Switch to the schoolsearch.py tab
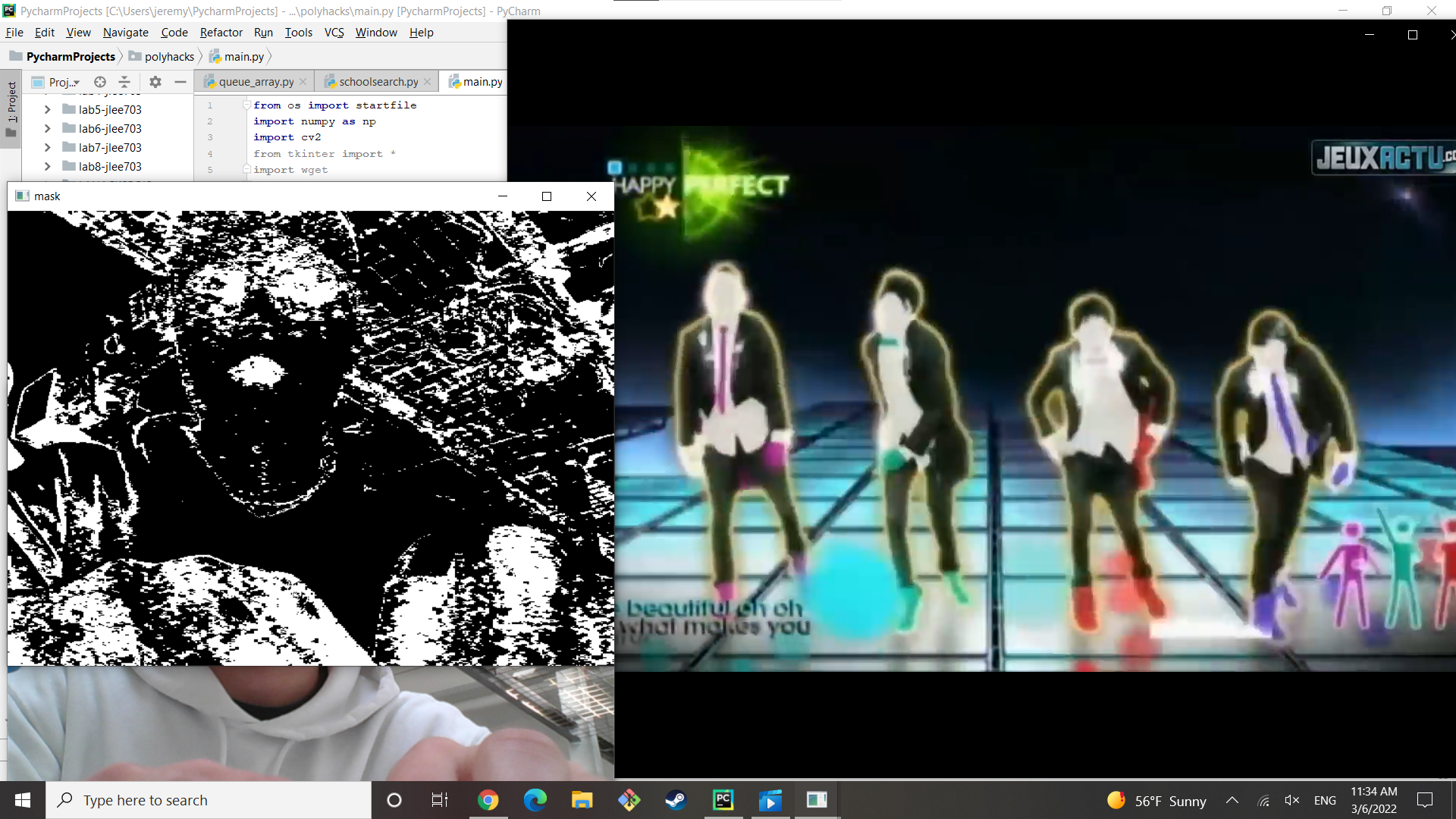 pos(378,82)
